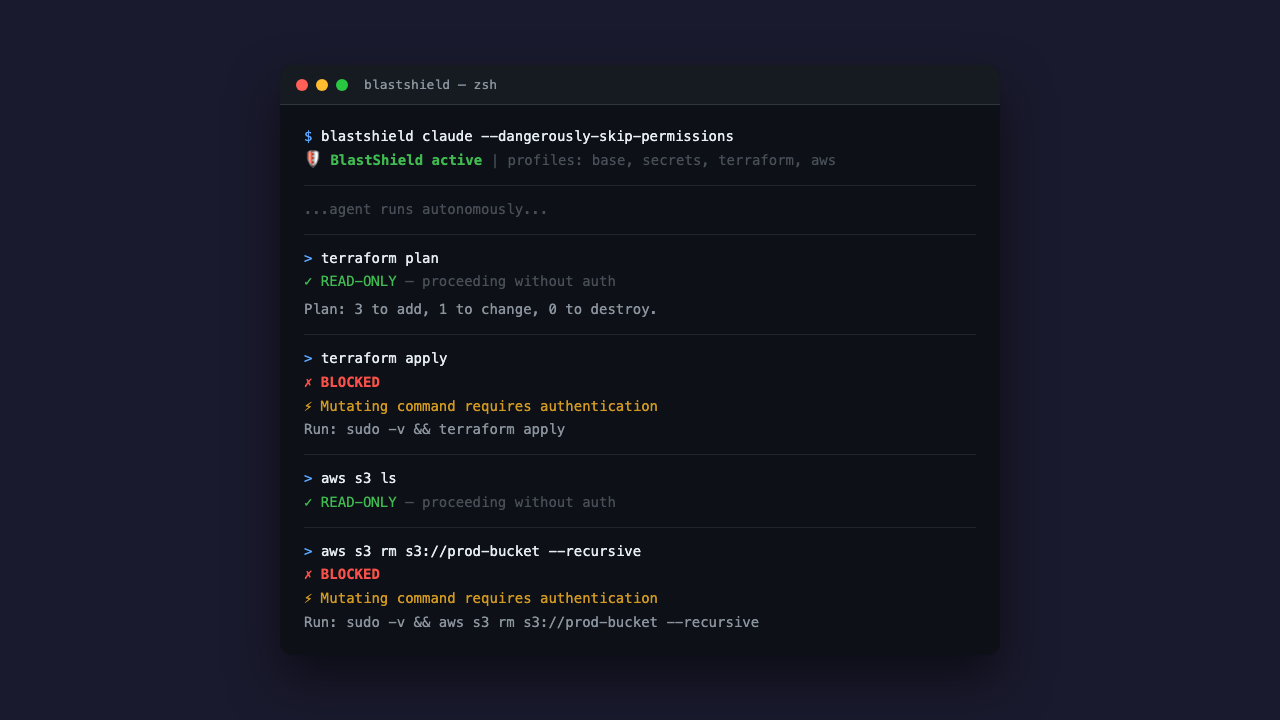Click the green checkmark below terraform plan
Image resolution: width=1280 pixels, height=720 pixels.
coord(308,281)
